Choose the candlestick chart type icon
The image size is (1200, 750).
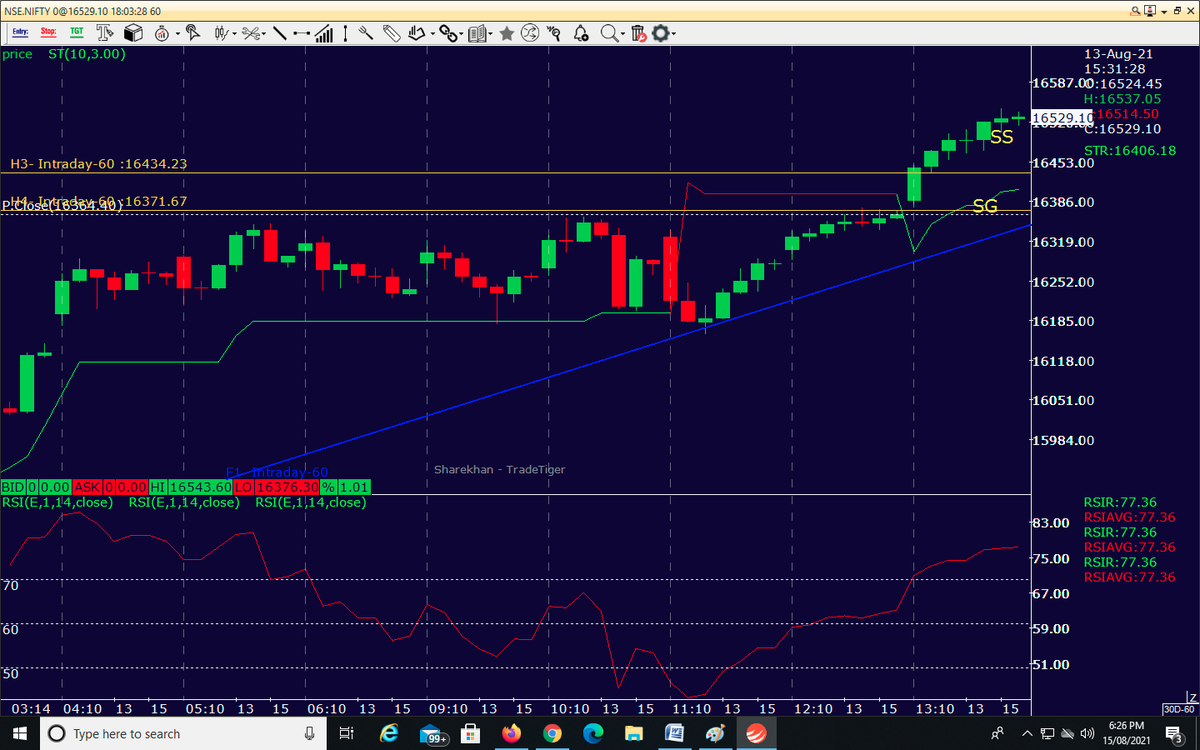point(222,33)
